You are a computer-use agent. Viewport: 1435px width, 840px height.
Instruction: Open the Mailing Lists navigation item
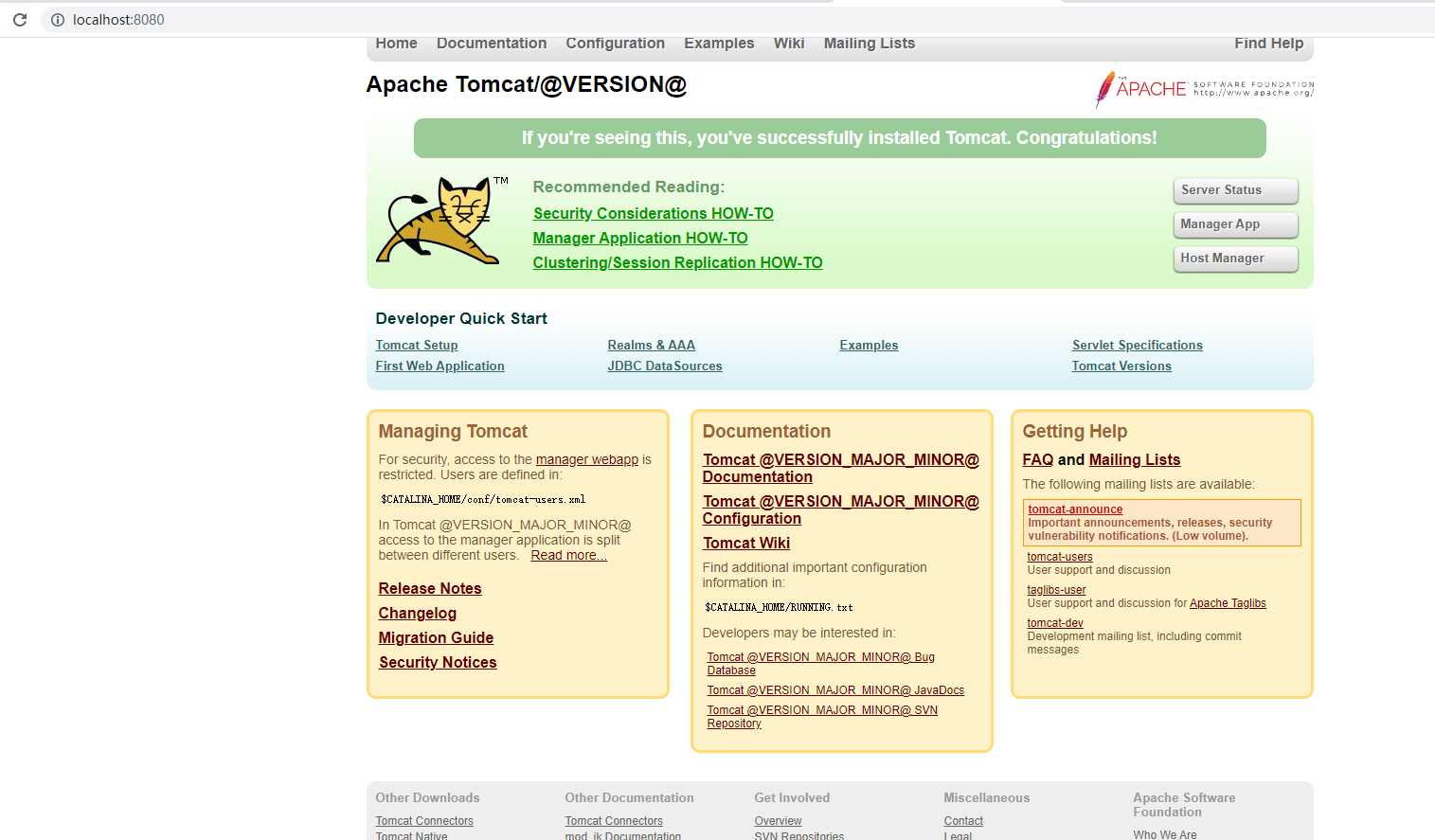coord(870,44)
